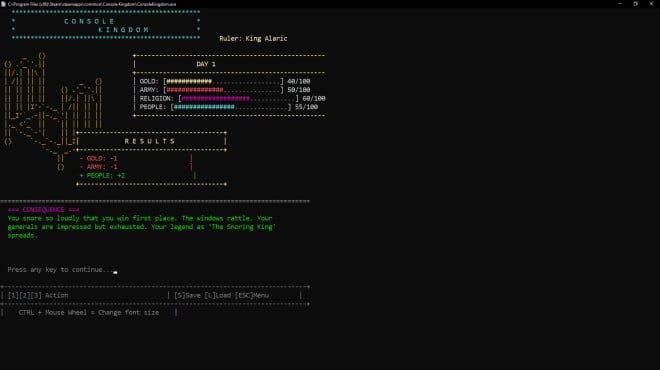Screen dimensions: 660x370
Task: Click the '[L]Load' option
Action: [218, 295]
